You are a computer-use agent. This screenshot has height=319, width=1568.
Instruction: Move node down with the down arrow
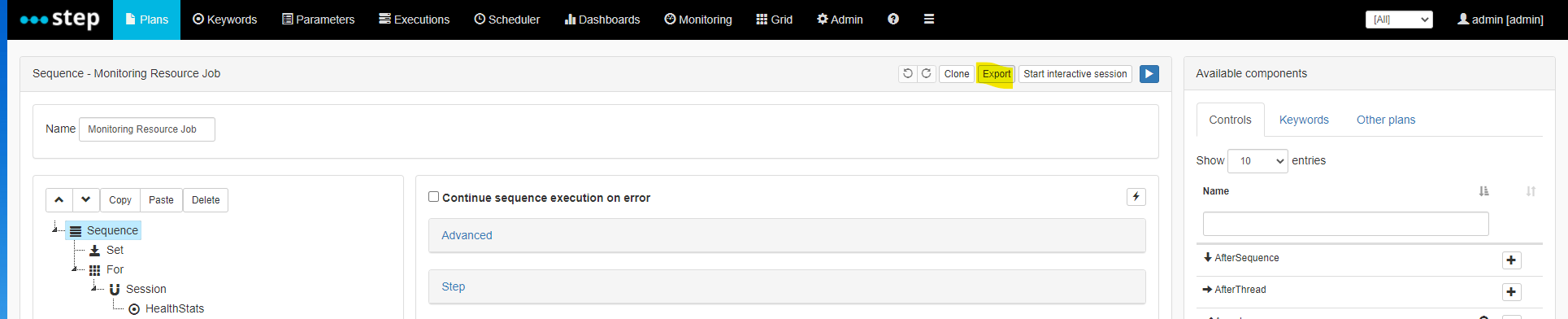pos(86,199)
